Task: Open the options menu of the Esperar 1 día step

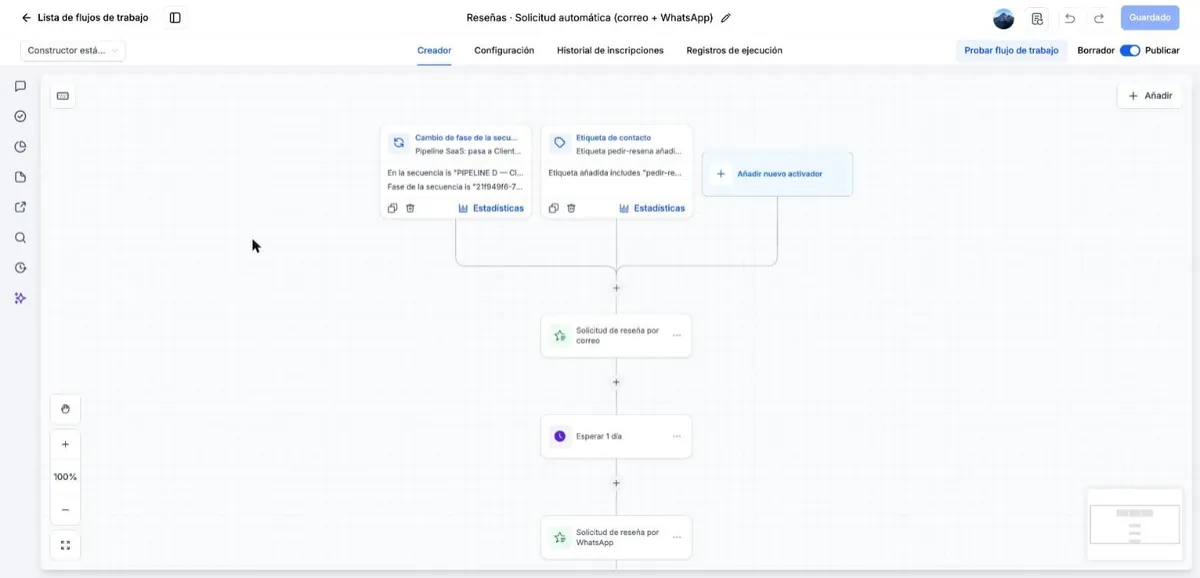Action: (x=677, y=436)
